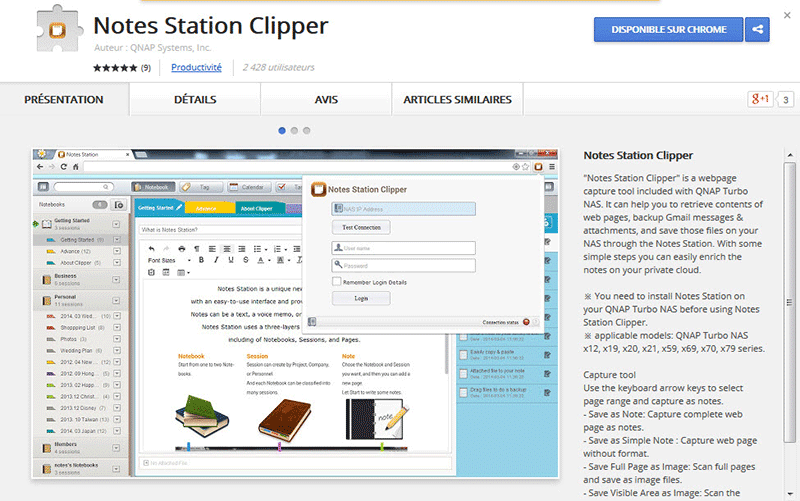Click the Italic I icon in the editor
Image resolution: width=800 pixels, height=501 pixels.
click(216, 260)
